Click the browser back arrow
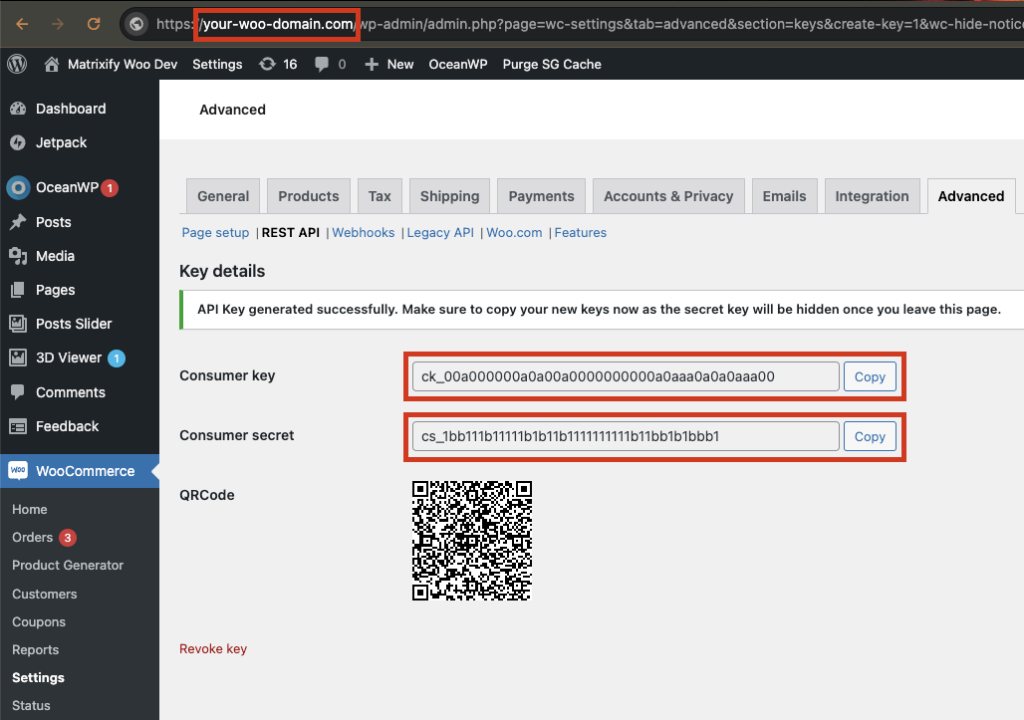 point(20,22)
